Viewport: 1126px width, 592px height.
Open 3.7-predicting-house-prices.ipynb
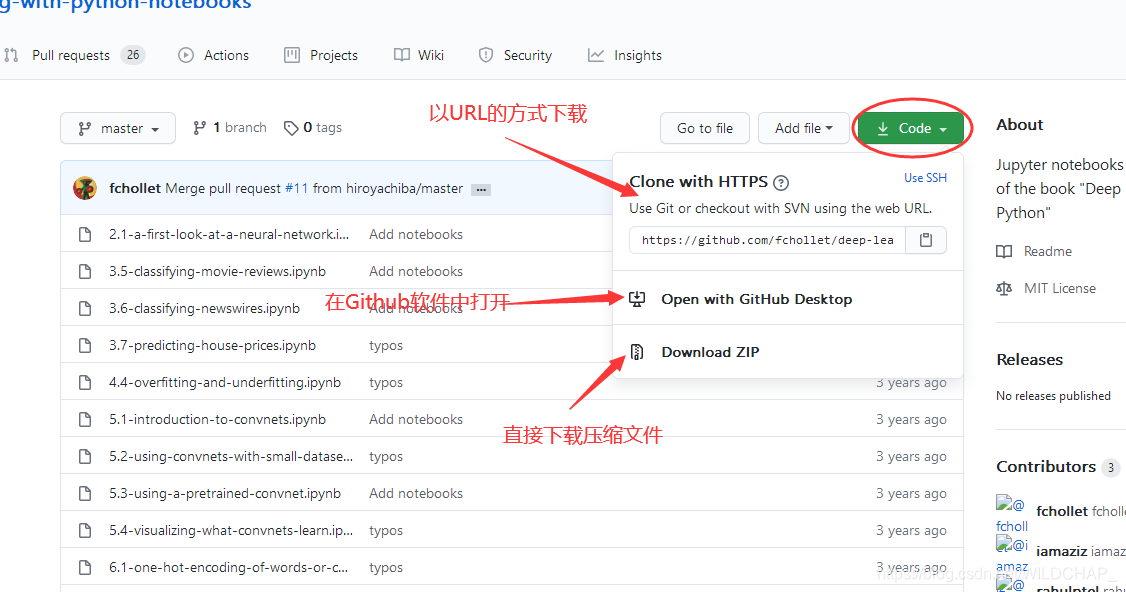[213, 346]
